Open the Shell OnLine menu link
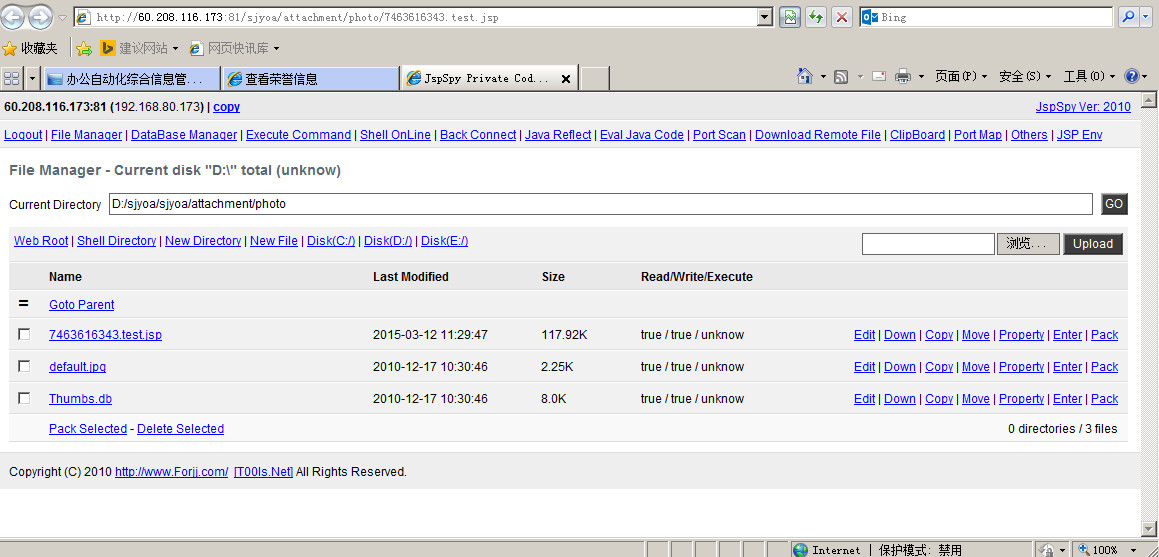 [x=395, y=134]
